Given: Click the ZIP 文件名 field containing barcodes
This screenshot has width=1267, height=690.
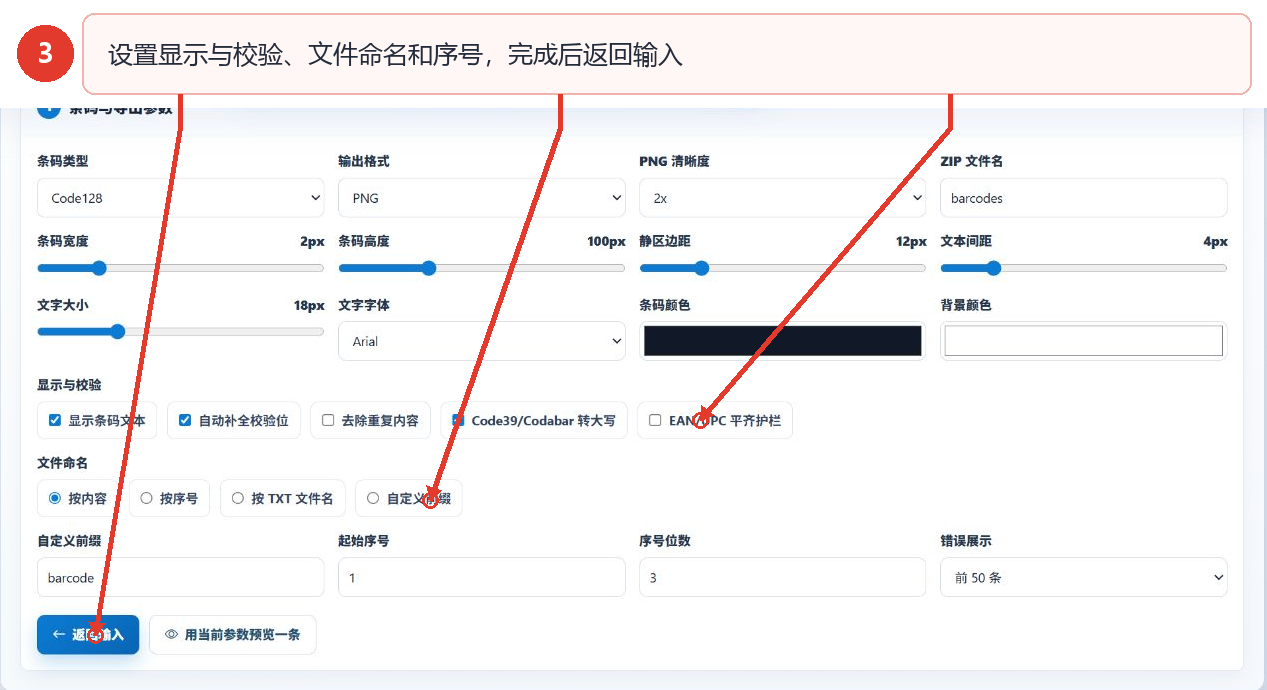Looking at the screenshot, I should 1084,198.
